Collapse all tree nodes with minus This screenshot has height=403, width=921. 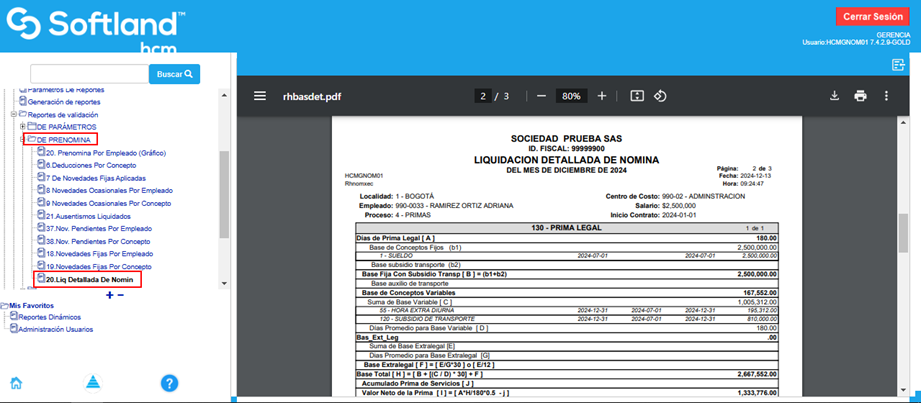coord(120,295)
